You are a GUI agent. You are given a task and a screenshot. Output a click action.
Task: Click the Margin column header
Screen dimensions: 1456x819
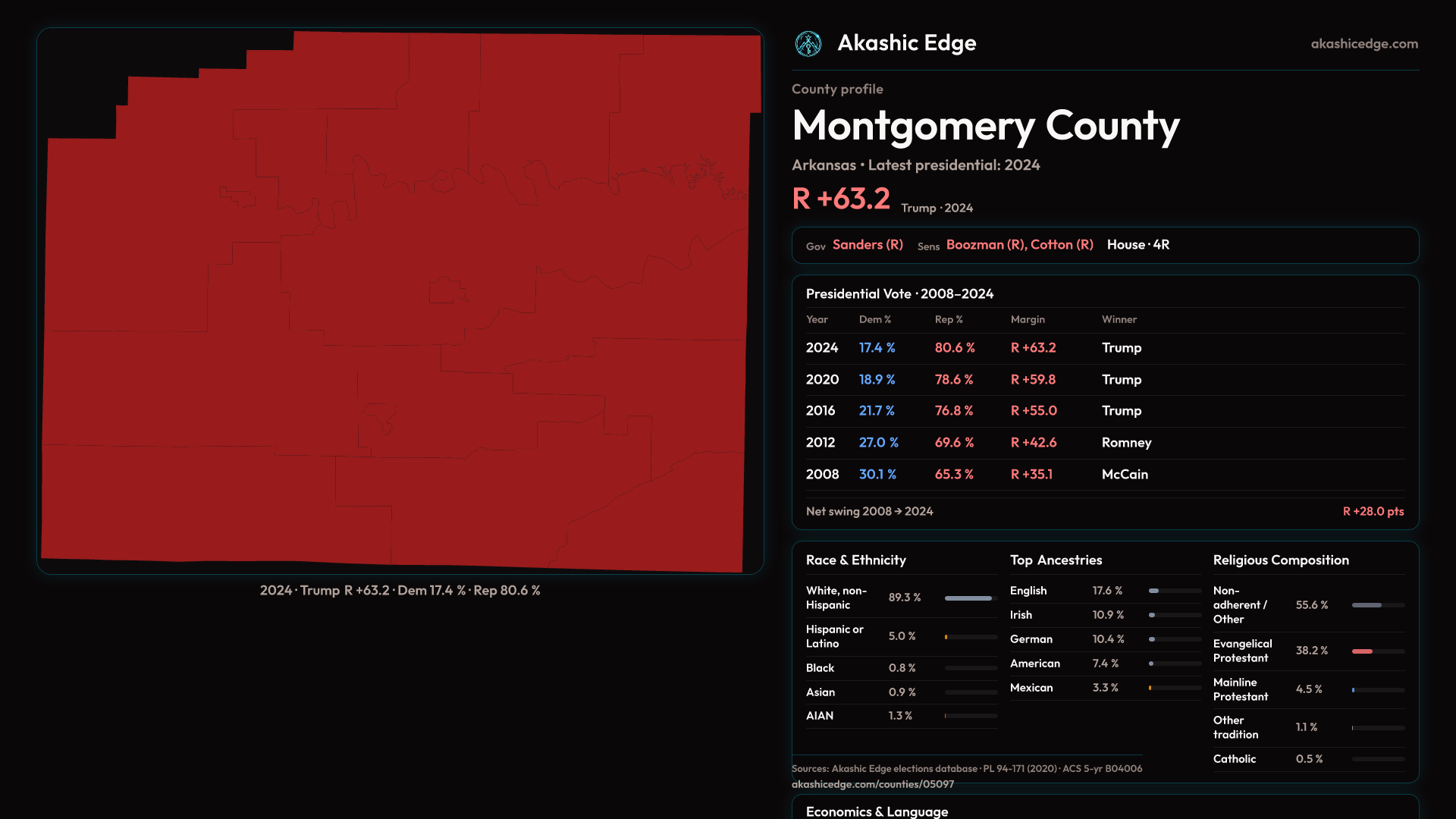coord(1028,320)
